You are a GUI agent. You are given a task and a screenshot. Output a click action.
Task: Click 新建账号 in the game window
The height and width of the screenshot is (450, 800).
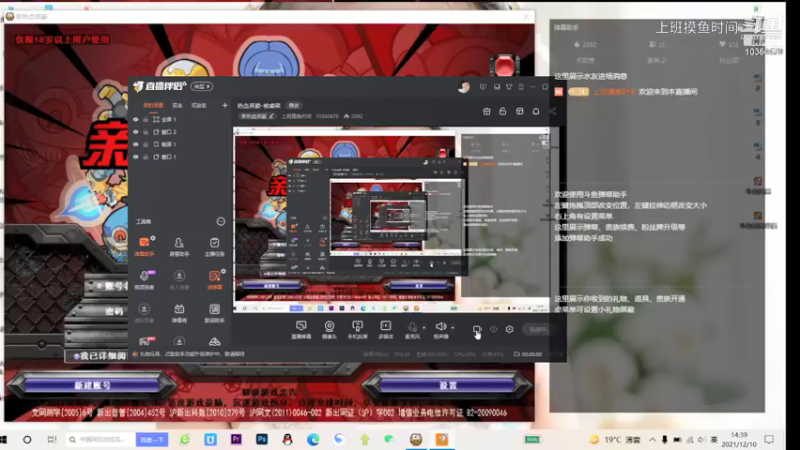pyautogui.click(x=92, y=385)
